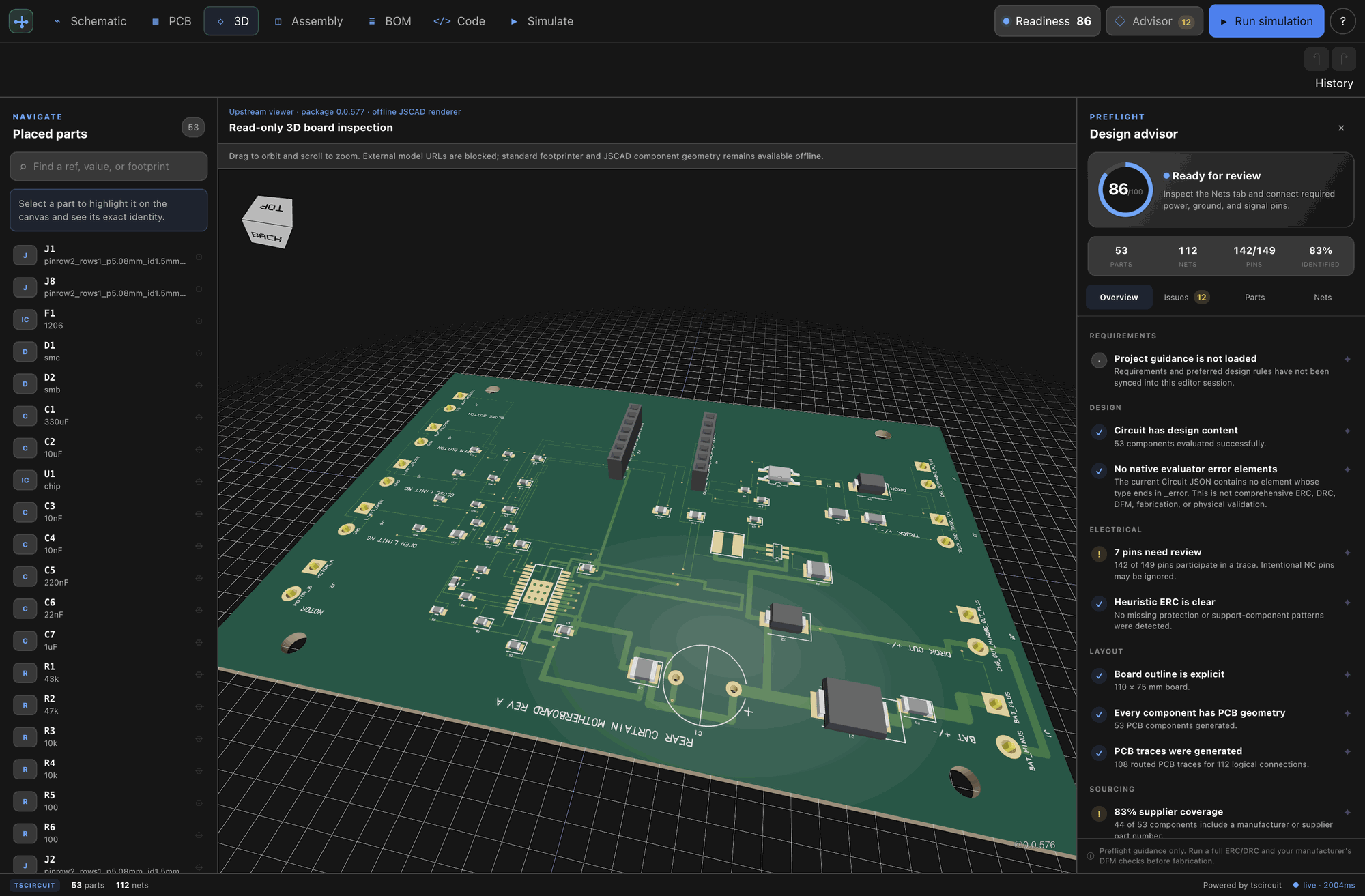Viewport: 1365px width, 896px height.
Task: Open the help question mark icon
Action: pyautogui.click(x=1342, y=21)
